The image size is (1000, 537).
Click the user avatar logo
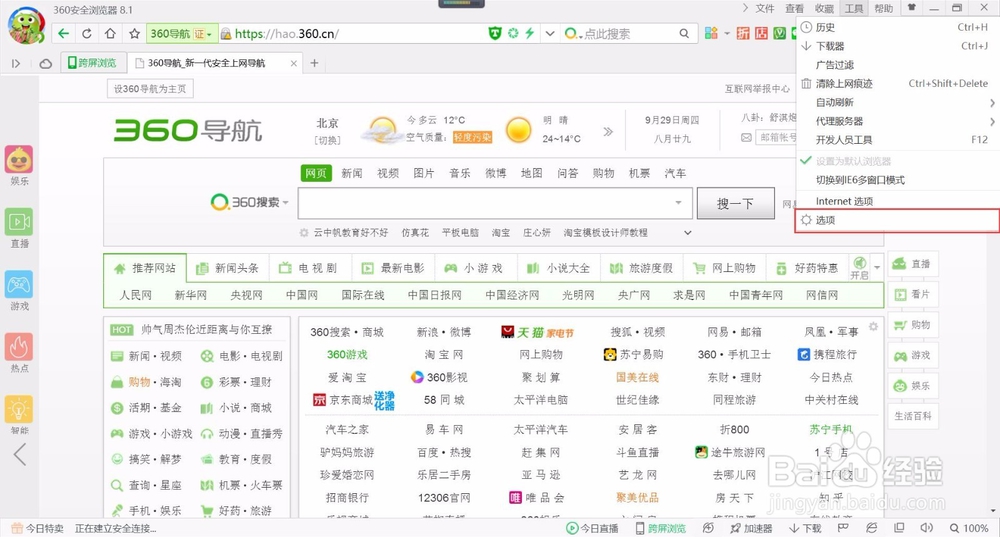coord(26,26)
